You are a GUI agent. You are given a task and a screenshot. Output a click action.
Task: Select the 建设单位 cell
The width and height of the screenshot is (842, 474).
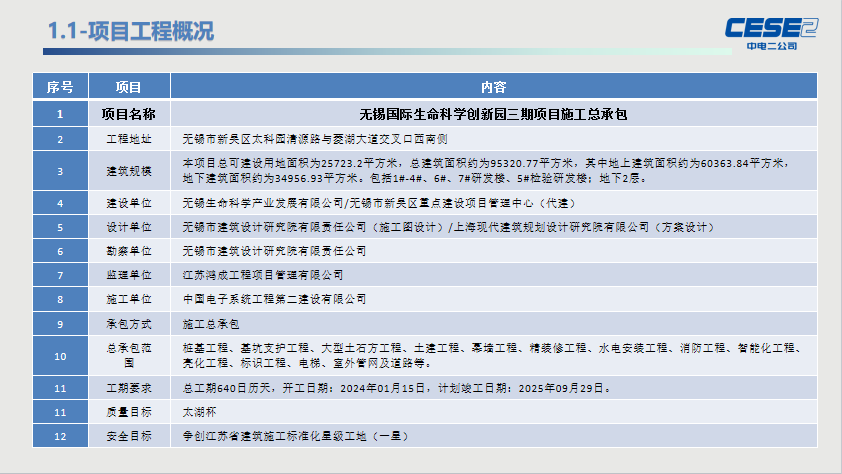[x=129, y=203]
